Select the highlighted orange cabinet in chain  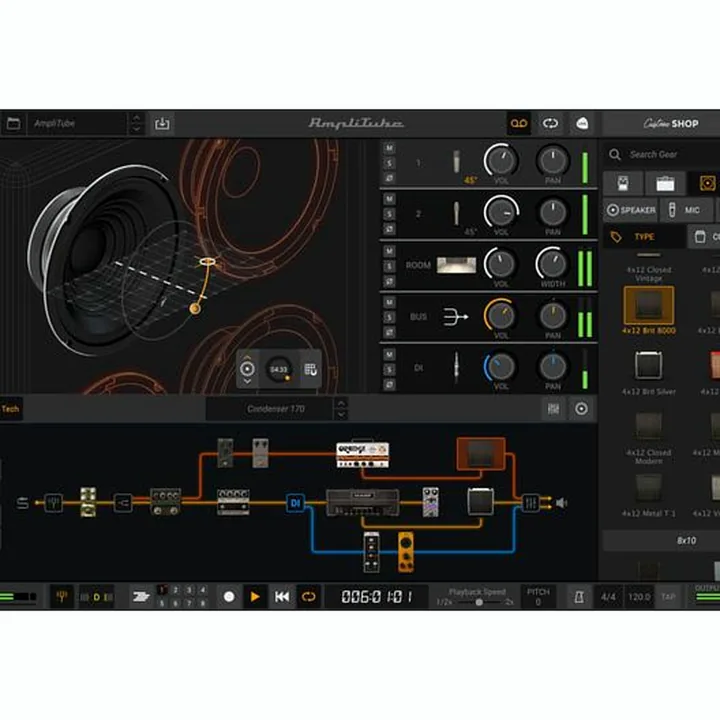pyautogui.click(x=481, y=454)
